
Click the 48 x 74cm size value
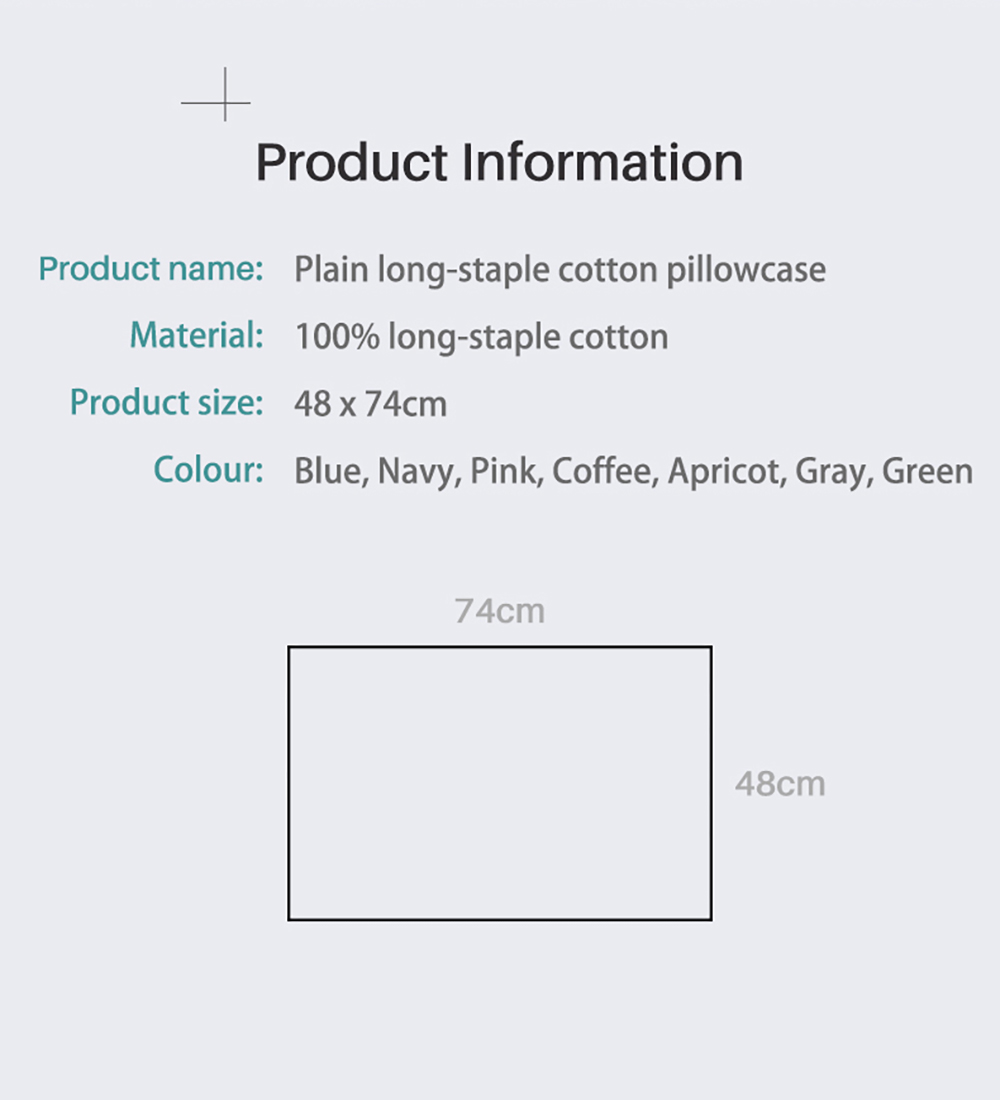371,404
